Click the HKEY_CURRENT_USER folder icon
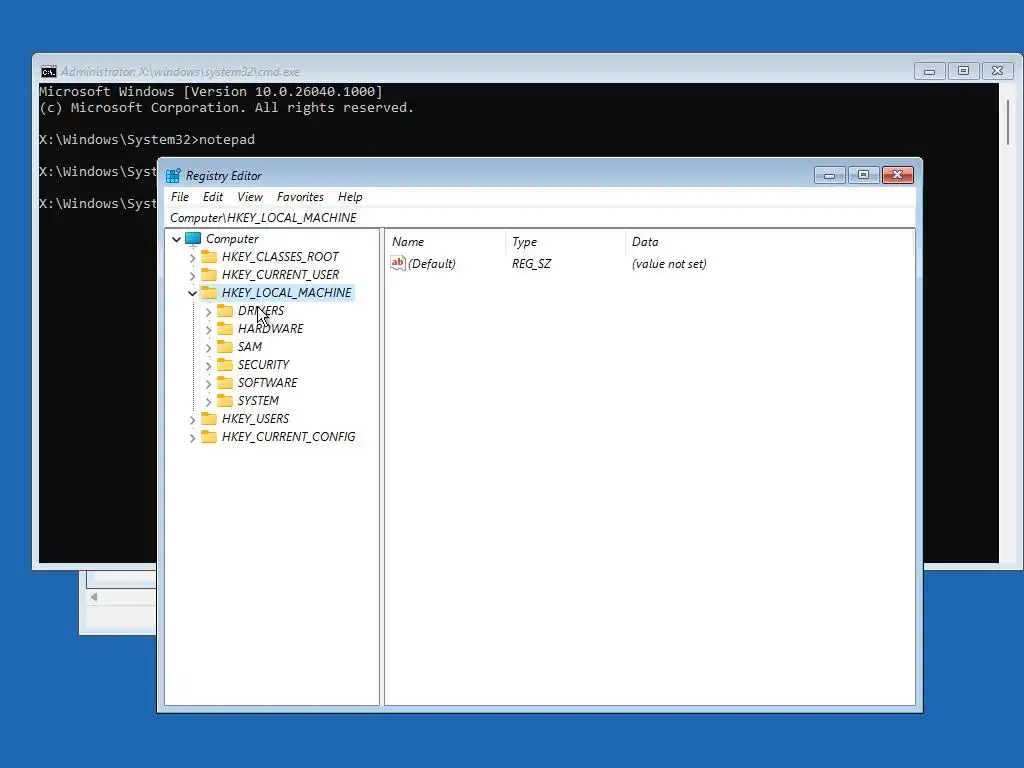1024x768 pixels. pos(209,274)
